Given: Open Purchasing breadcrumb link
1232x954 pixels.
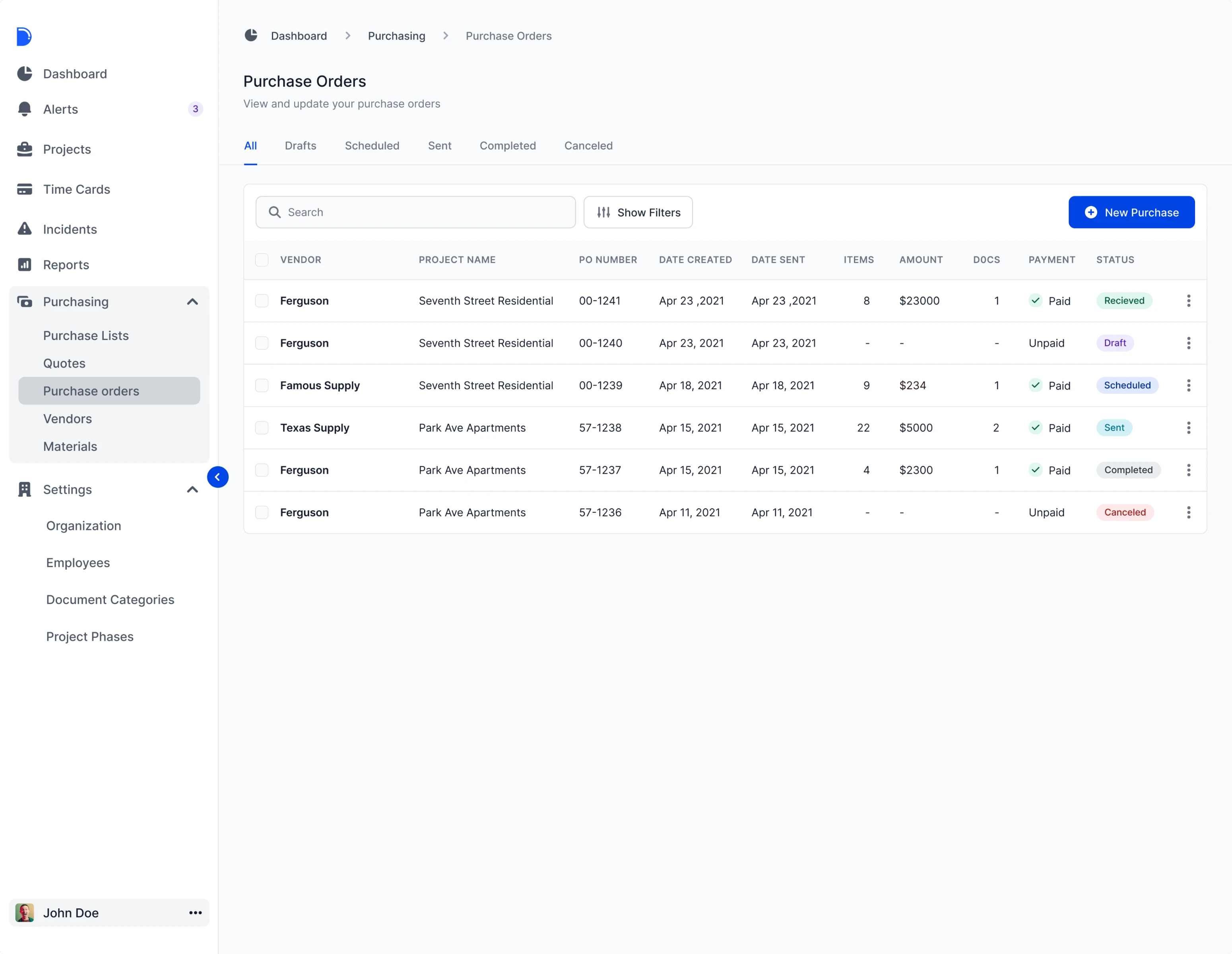Looking at the screenshot, I should tap(397, 36).
